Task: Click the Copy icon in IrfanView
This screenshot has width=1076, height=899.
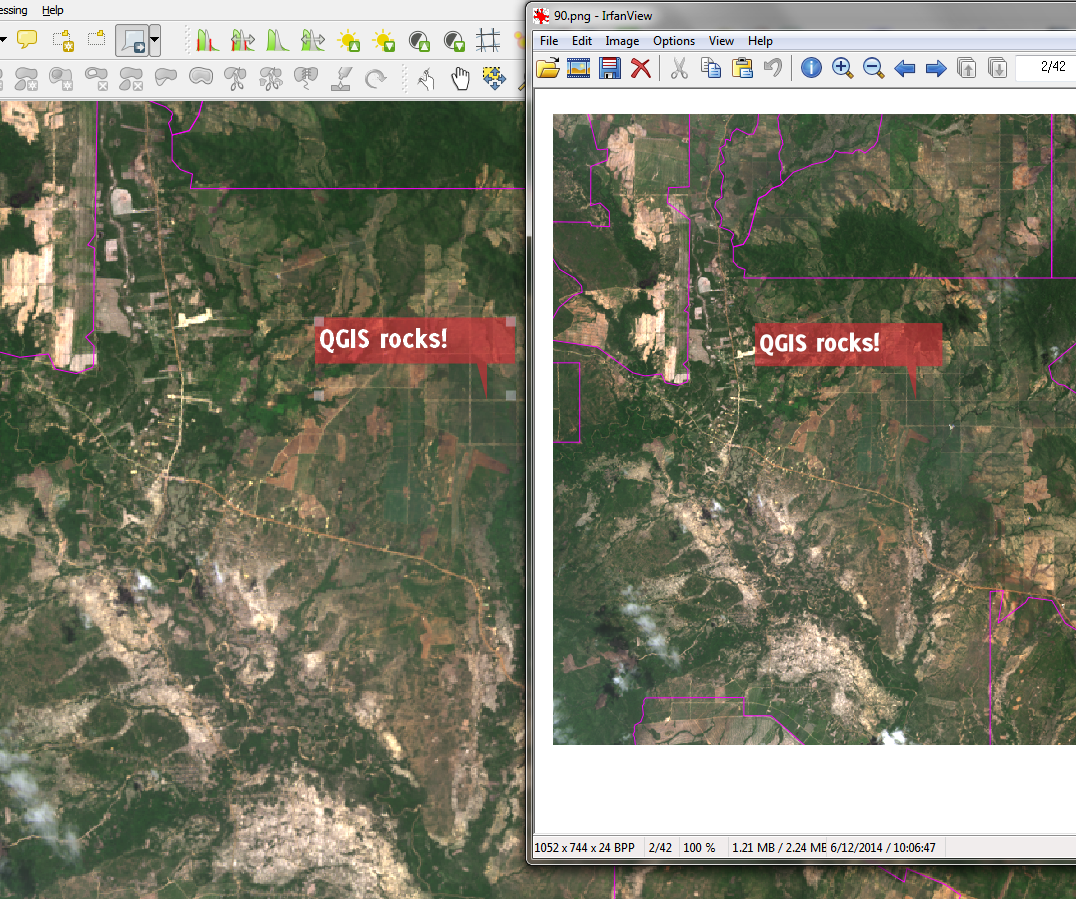Action: (711, 68)
